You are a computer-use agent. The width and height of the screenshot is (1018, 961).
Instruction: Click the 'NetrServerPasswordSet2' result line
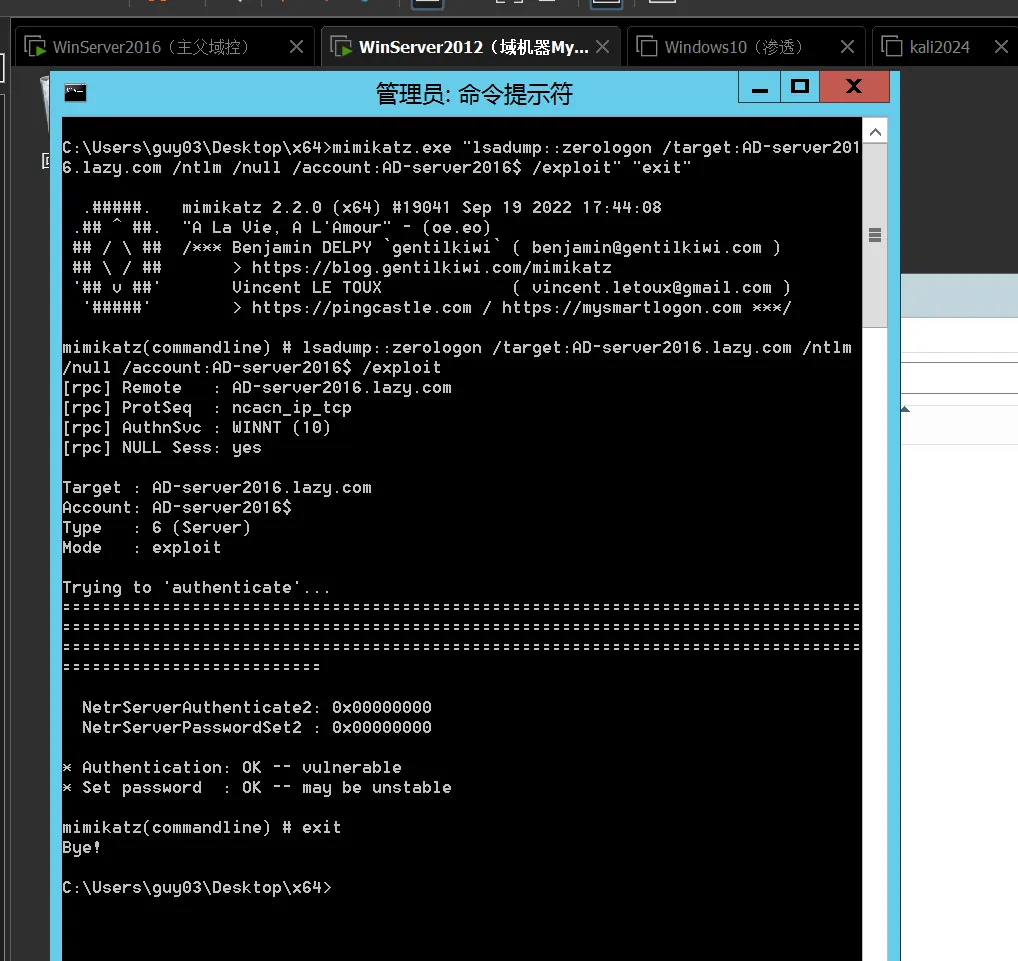257,727
